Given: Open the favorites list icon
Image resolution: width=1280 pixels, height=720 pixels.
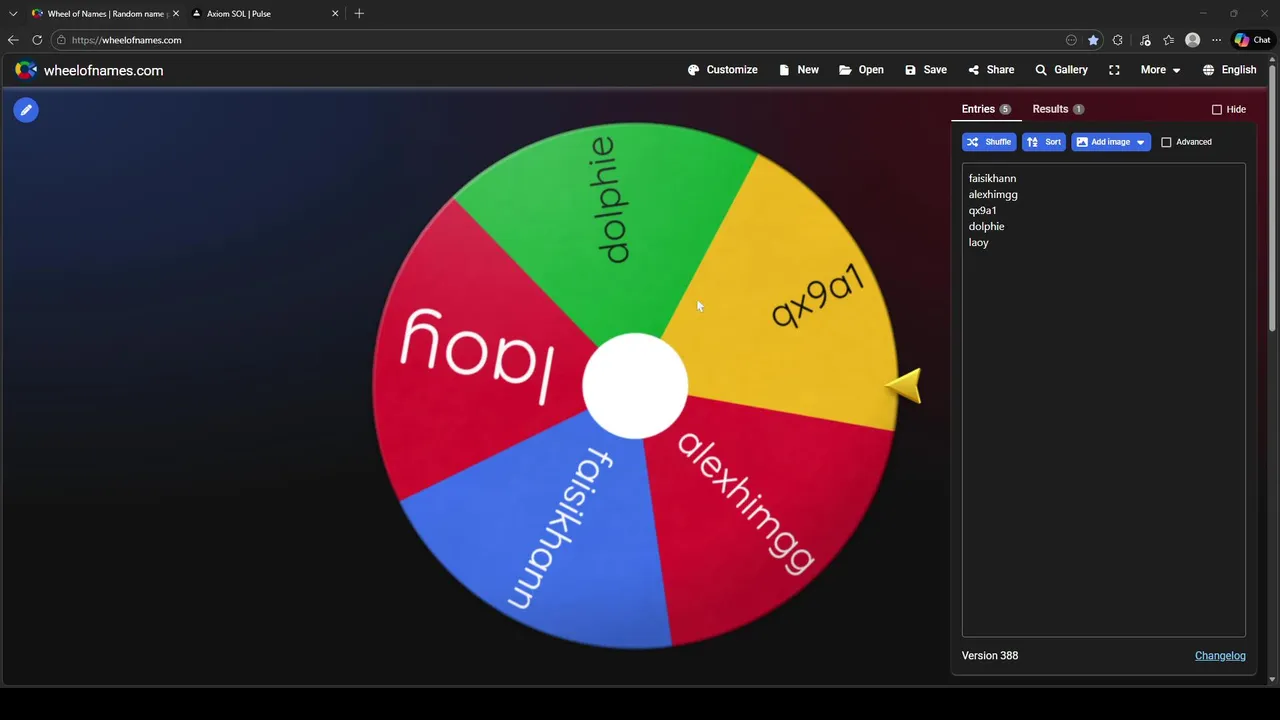Looking at the screenshot, I should click(1168, 40).
